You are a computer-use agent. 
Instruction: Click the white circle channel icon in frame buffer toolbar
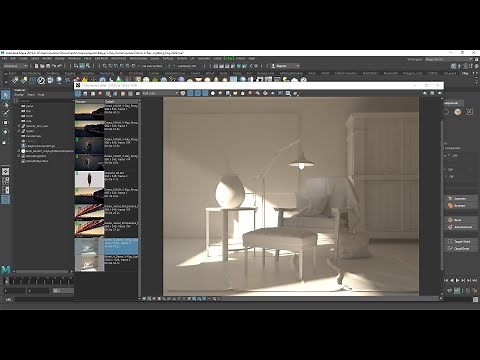(x=213, y=94)
